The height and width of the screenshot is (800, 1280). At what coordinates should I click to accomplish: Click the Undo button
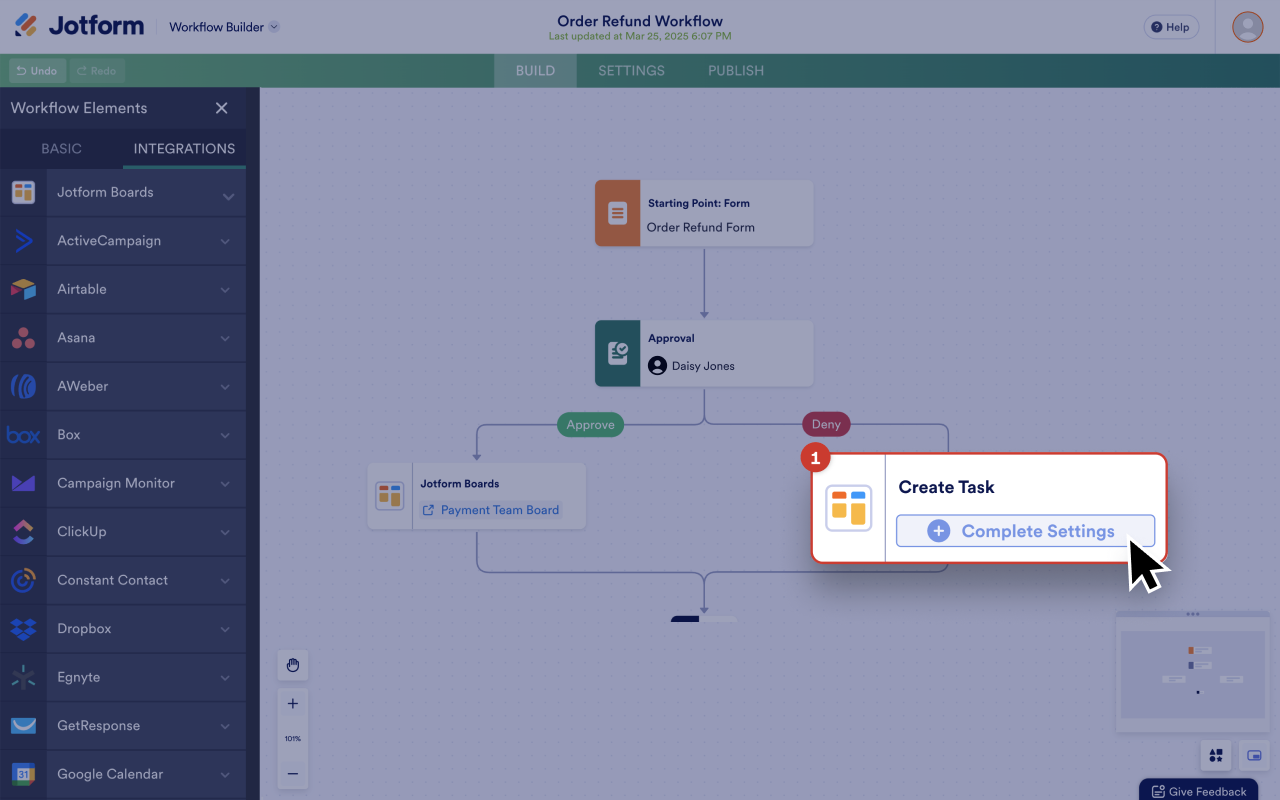pyautogui.click(x=38, y=71)
